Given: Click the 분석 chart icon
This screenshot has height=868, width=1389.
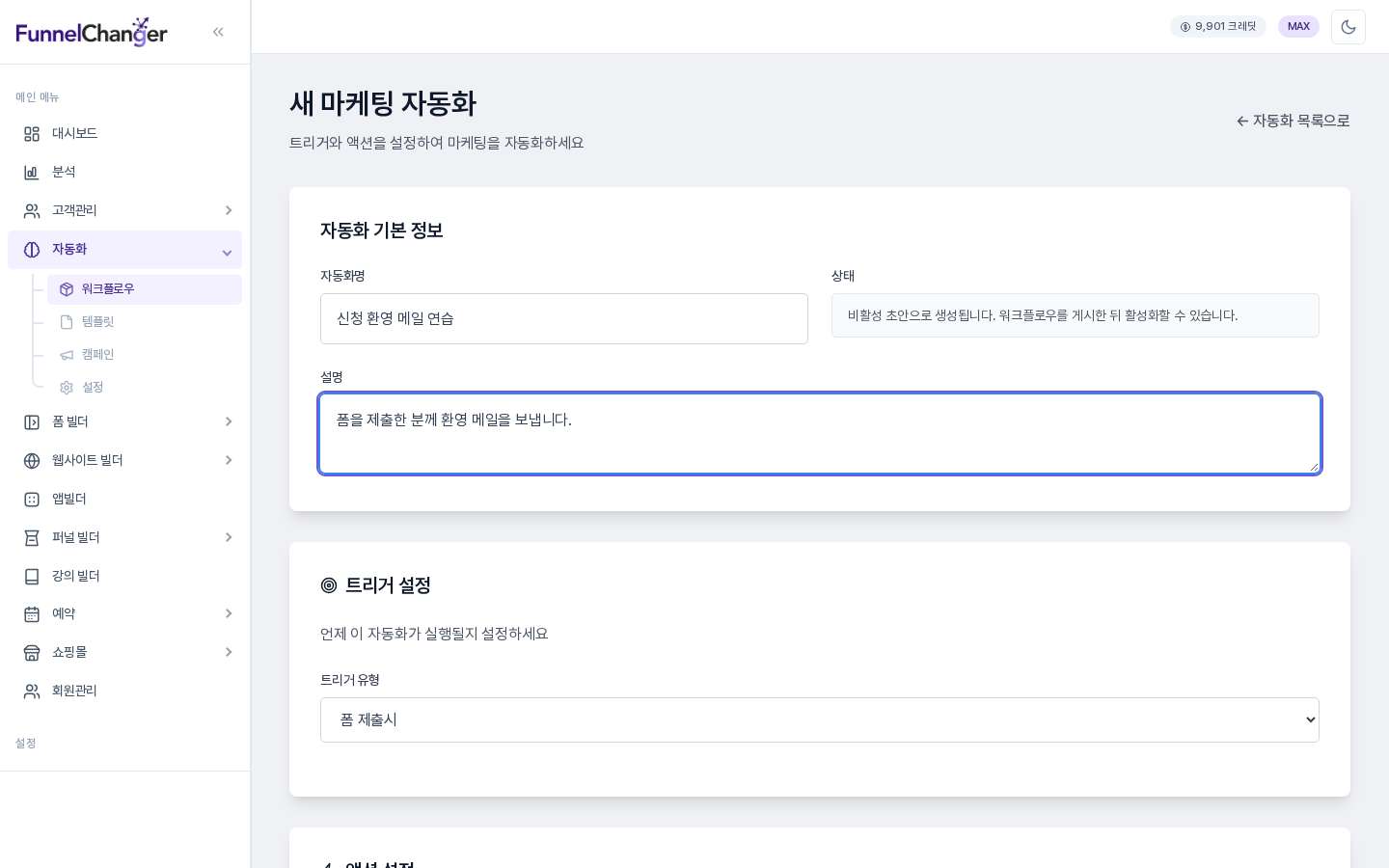Looking at the screenshot, I should [x=32, y=173].
